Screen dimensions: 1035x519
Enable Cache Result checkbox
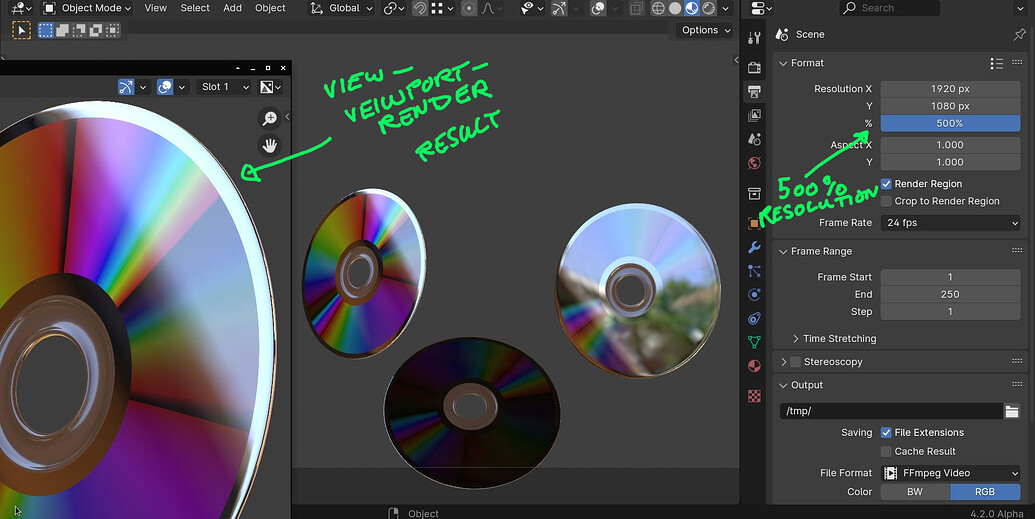(886, 451)
